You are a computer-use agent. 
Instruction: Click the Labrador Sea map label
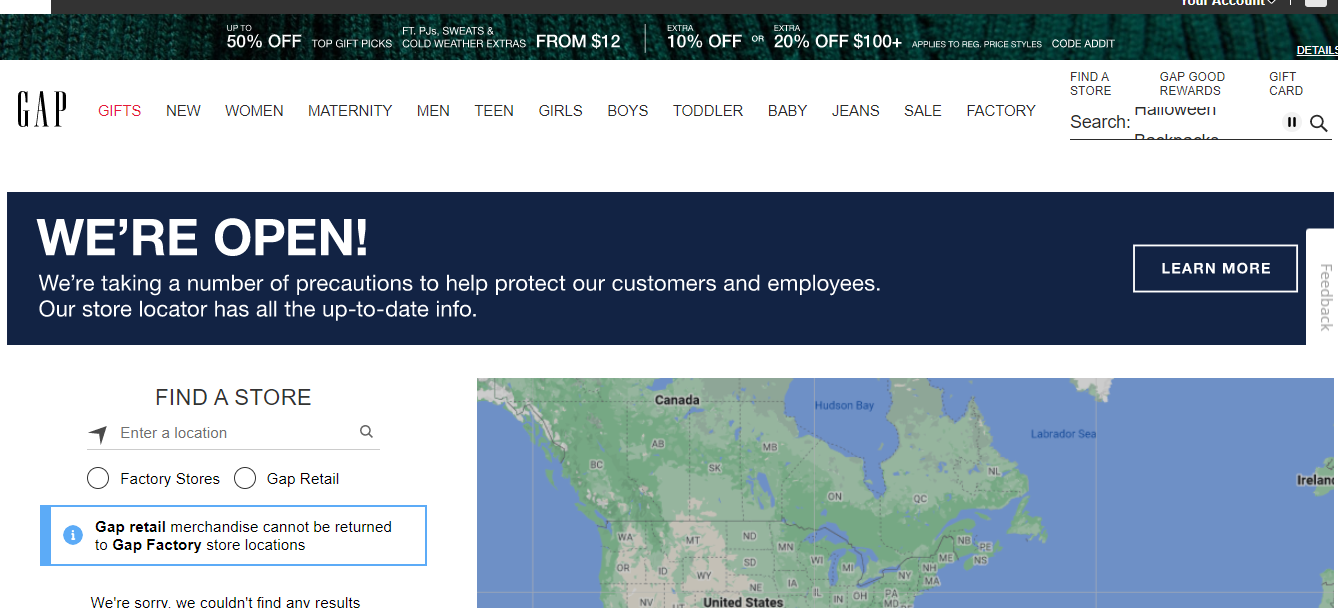(1063, 434)
